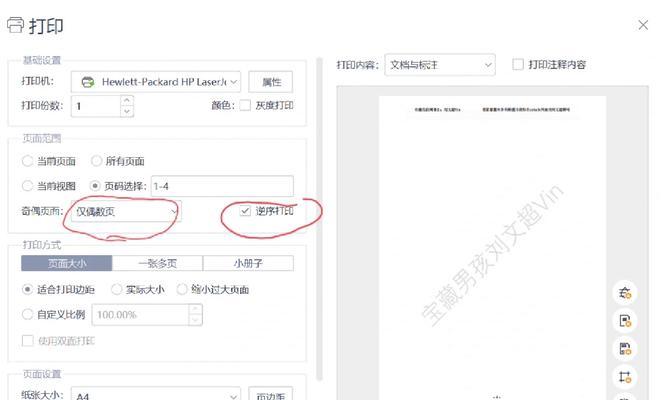
Task: Click the crop icon in preview sidebar
Action: pyautogui.click(x=625, y=377)
